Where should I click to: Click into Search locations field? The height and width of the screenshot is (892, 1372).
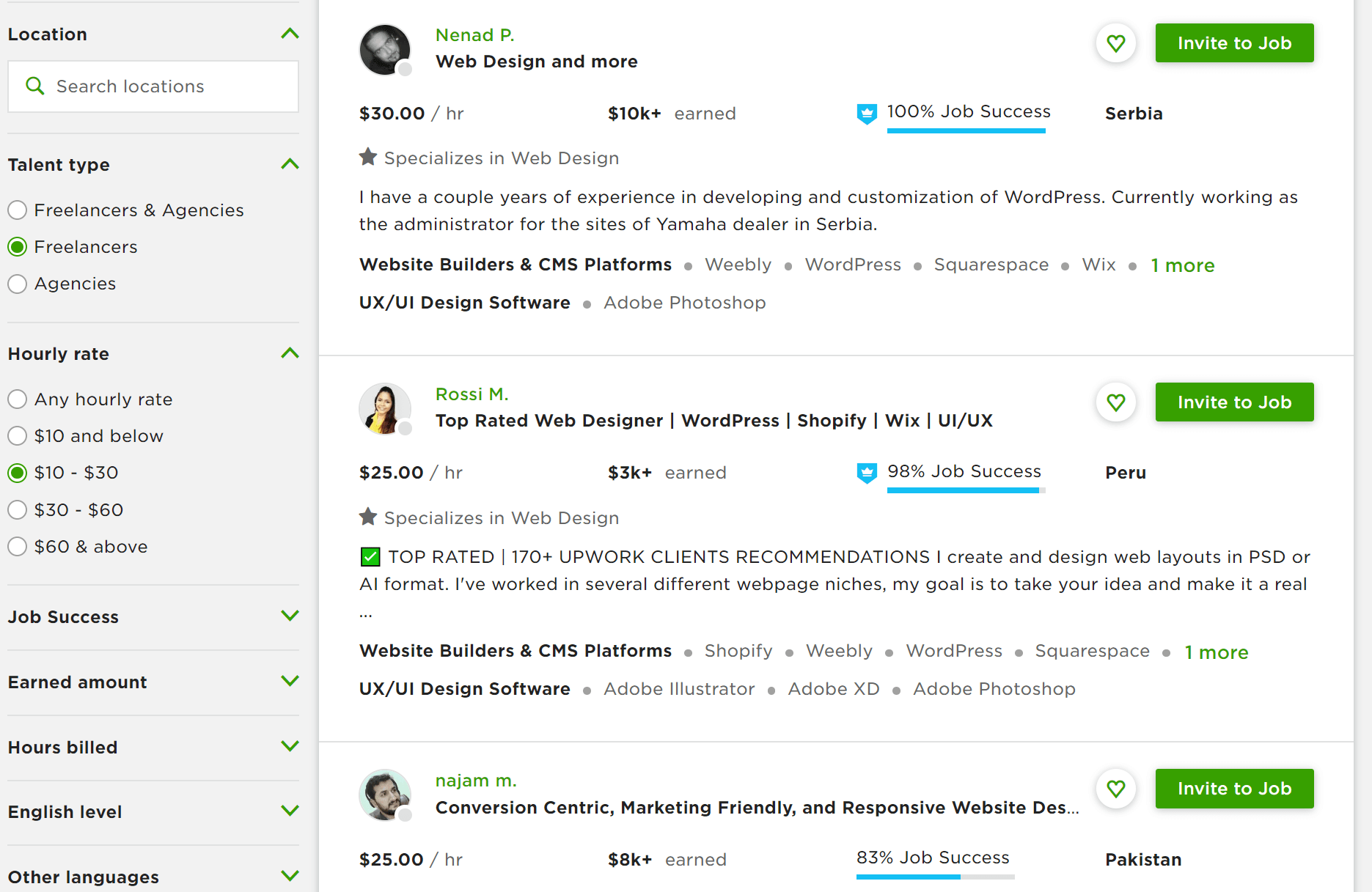pyautogui.click(x=153, y=86)
